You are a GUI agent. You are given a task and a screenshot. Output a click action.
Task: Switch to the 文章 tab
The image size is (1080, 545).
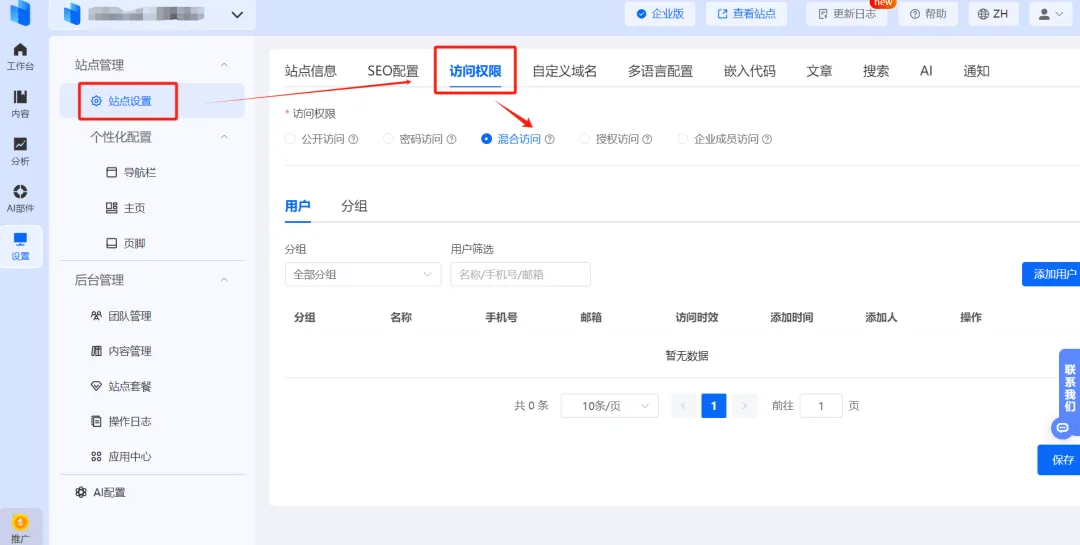click(819, 71)
